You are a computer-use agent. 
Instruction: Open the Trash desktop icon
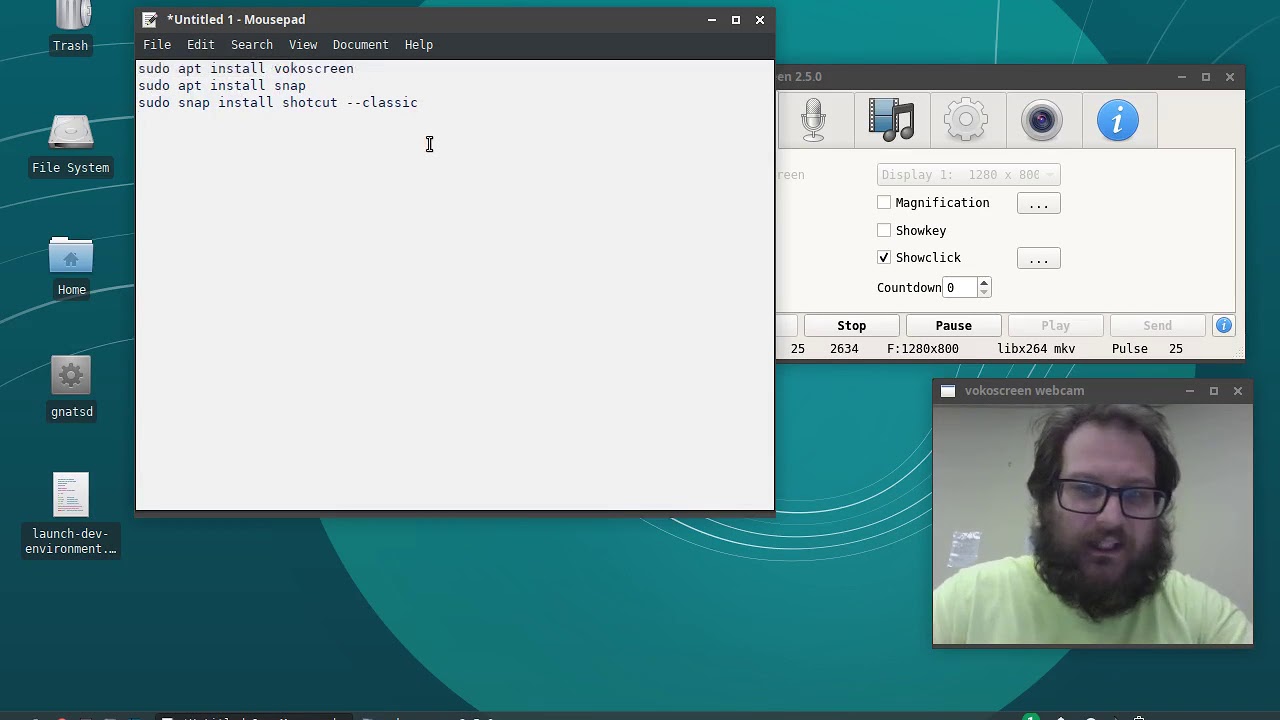point(71,27)
